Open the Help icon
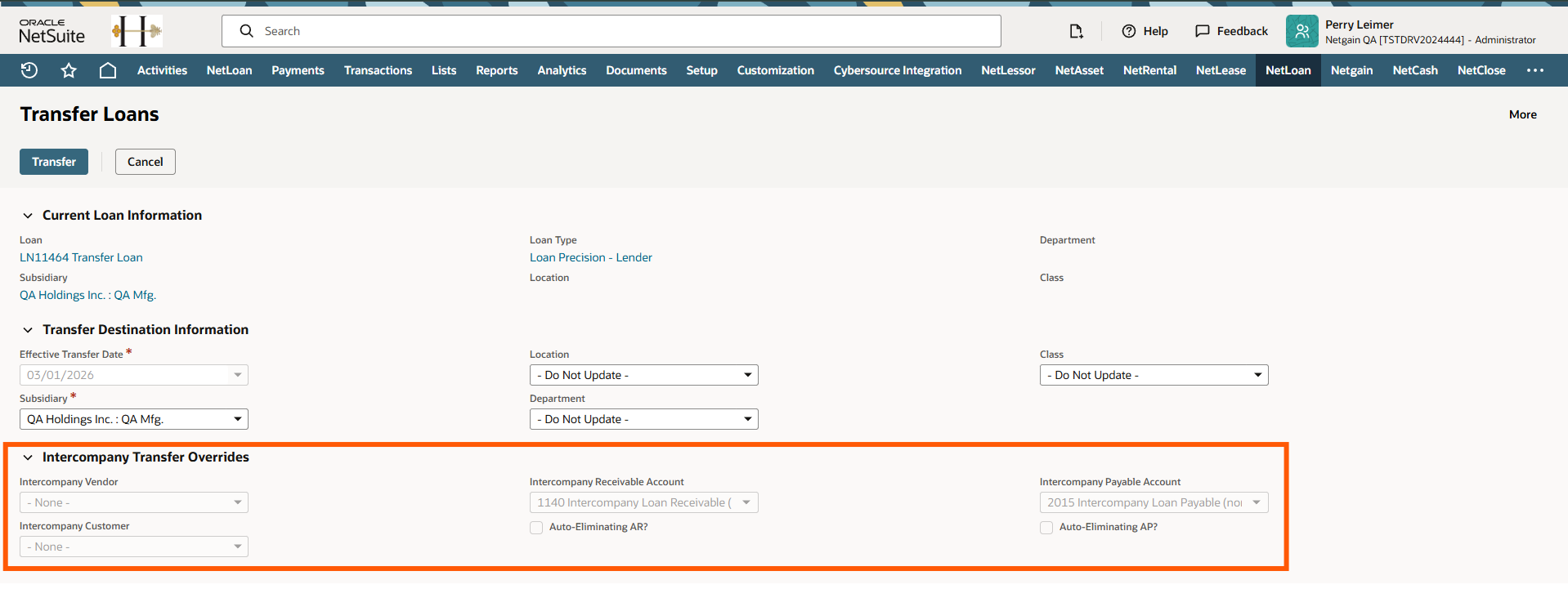This screenshot has height=589, width=1568. click(x=1129, y=31)
